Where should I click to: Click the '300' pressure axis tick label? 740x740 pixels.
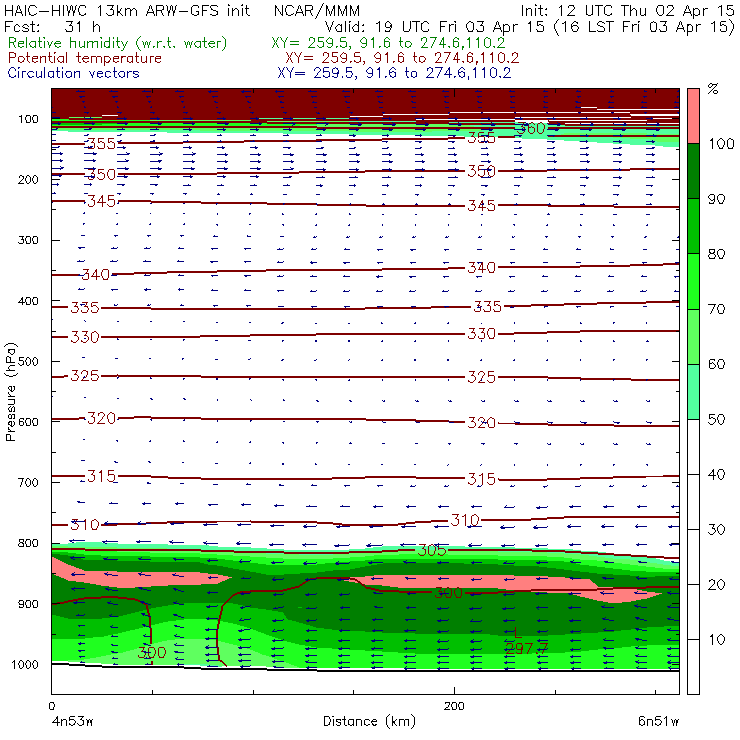tap(28, 240)
